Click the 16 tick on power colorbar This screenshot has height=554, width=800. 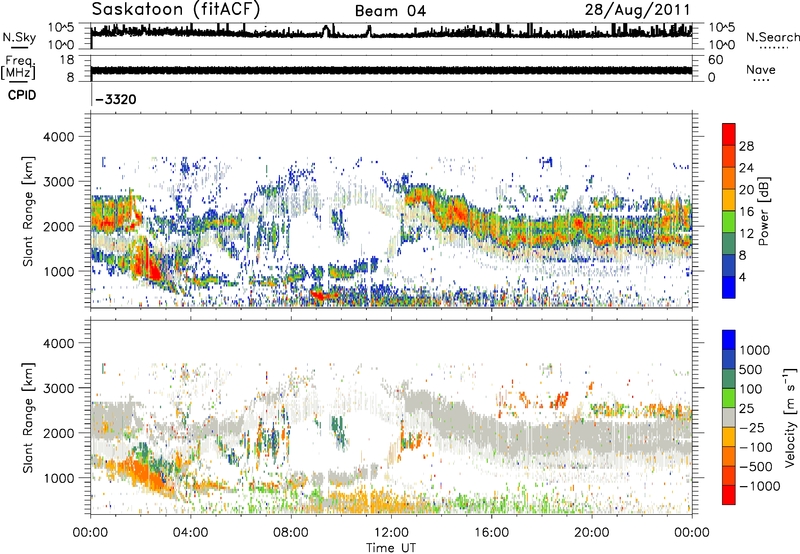[x=746, y=212]
